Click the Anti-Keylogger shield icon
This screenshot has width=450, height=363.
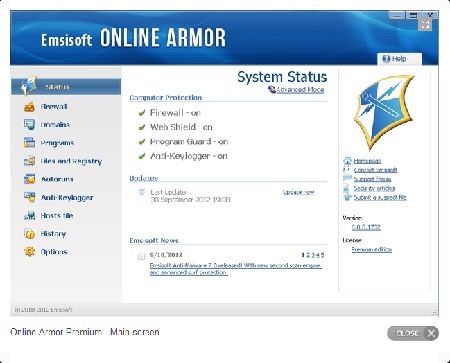(29, 197)
